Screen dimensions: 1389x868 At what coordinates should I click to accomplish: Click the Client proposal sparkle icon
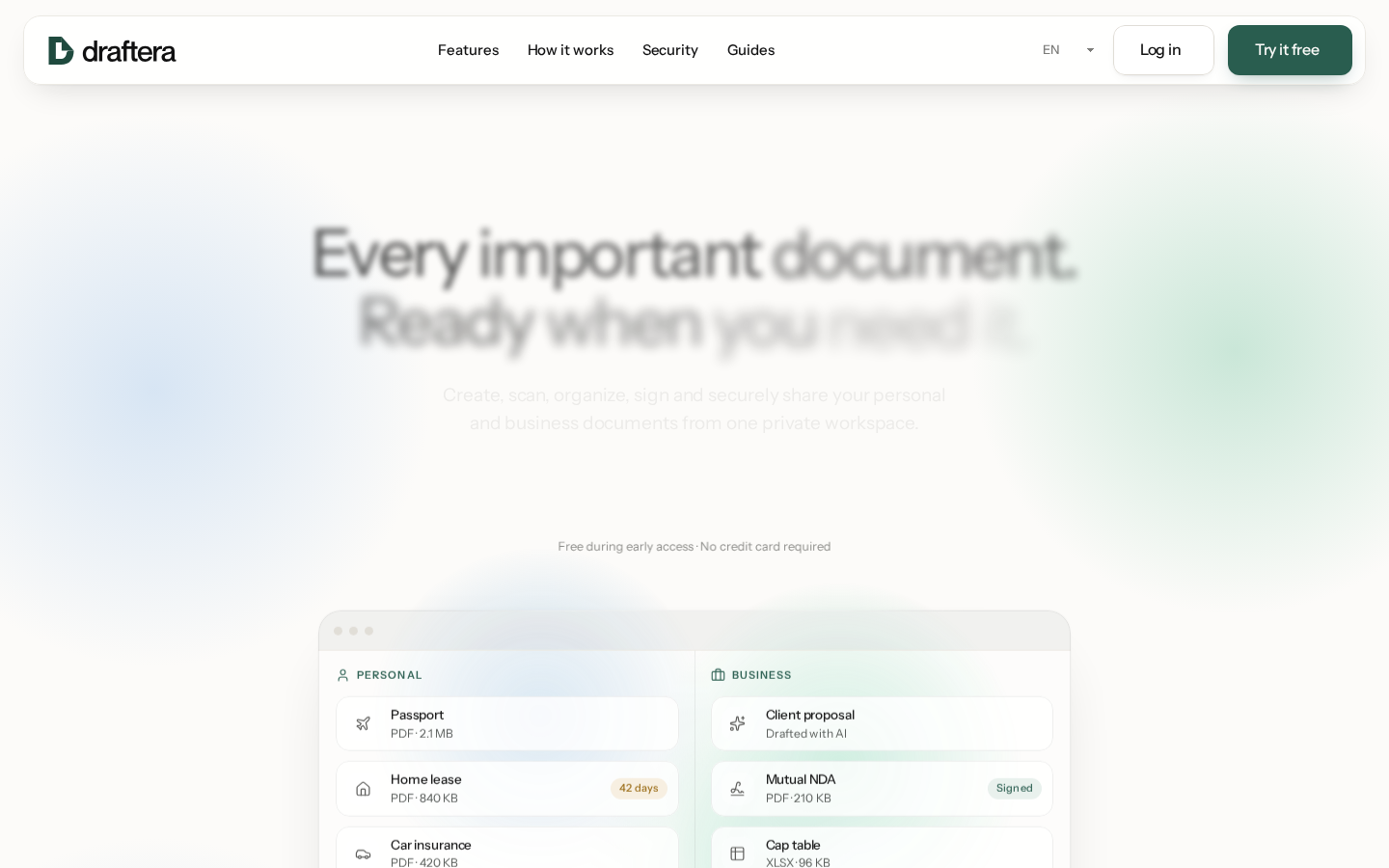[x=737, y=723]
